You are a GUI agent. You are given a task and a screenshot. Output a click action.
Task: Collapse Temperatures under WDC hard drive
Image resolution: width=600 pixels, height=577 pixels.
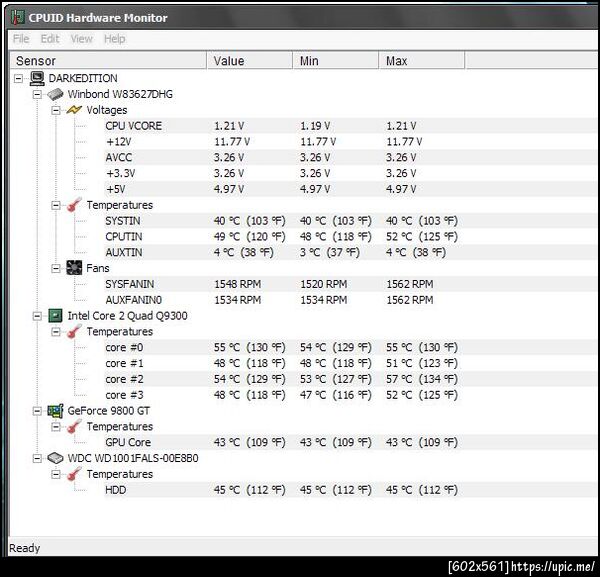point(56,474)
